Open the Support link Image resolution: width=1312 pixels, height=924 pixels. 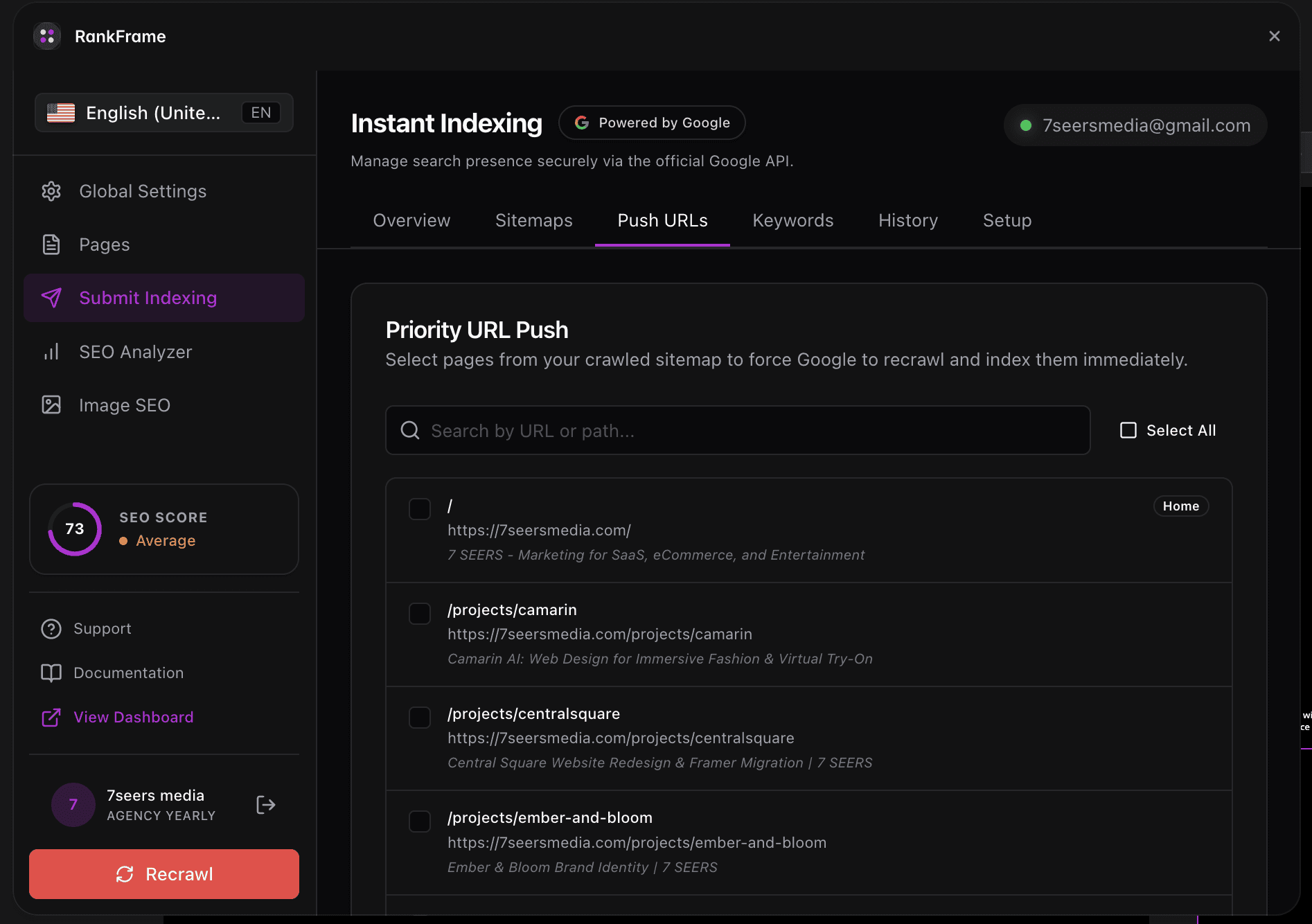102,629
